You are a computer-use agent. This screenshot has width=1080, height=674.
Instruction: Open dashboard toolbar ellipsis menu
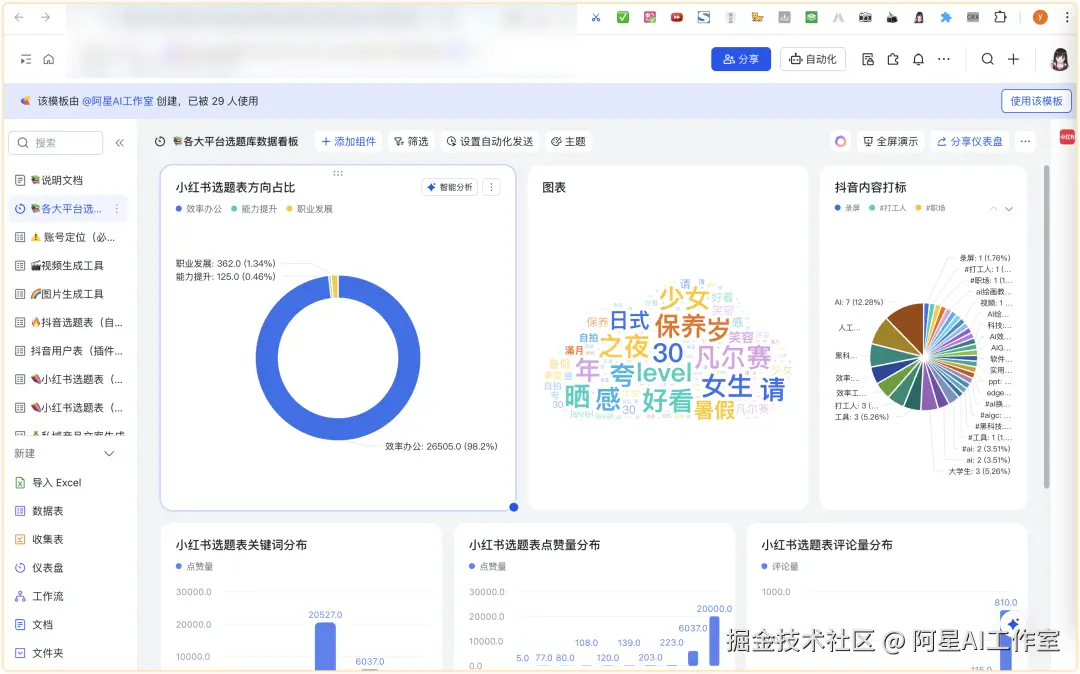(1026, 141)
